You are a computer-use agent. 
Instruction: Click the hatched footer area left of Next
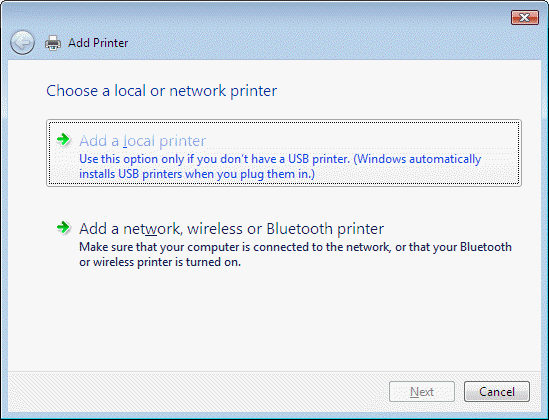coord(198,392)
